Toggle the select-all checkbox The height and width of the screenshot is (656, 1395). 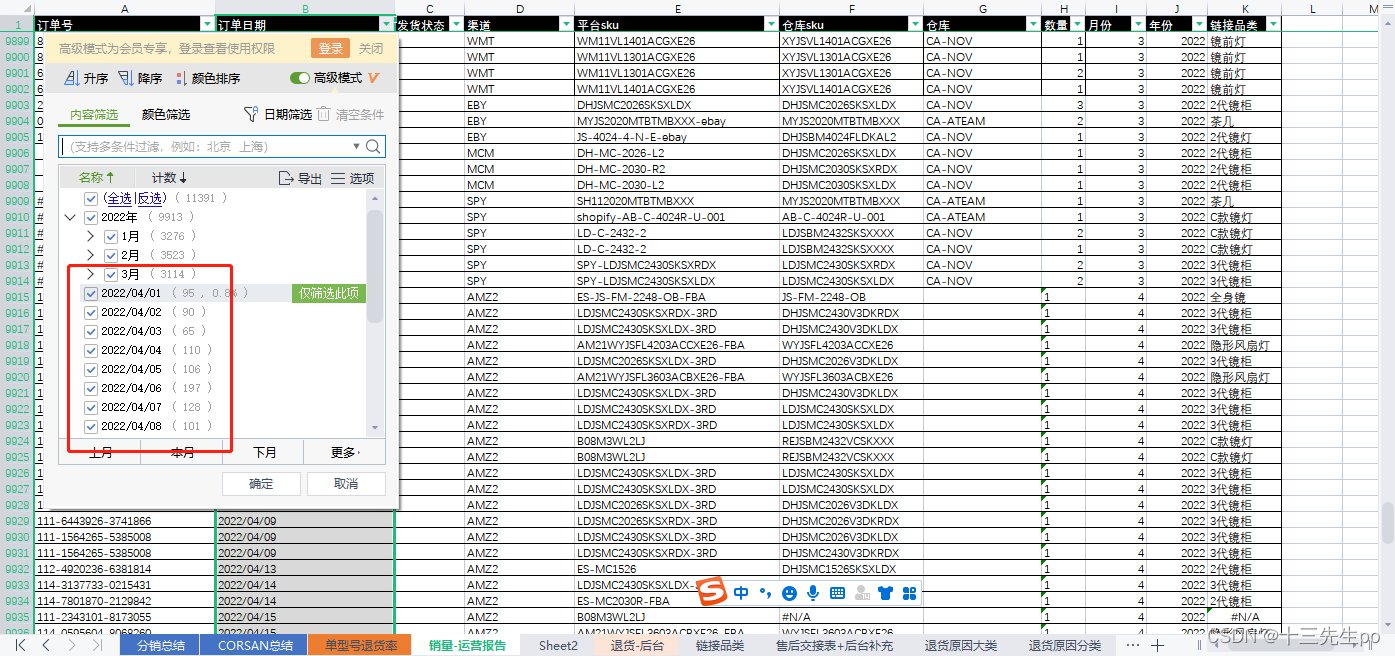pyautogui.click(x=91, y=198)
